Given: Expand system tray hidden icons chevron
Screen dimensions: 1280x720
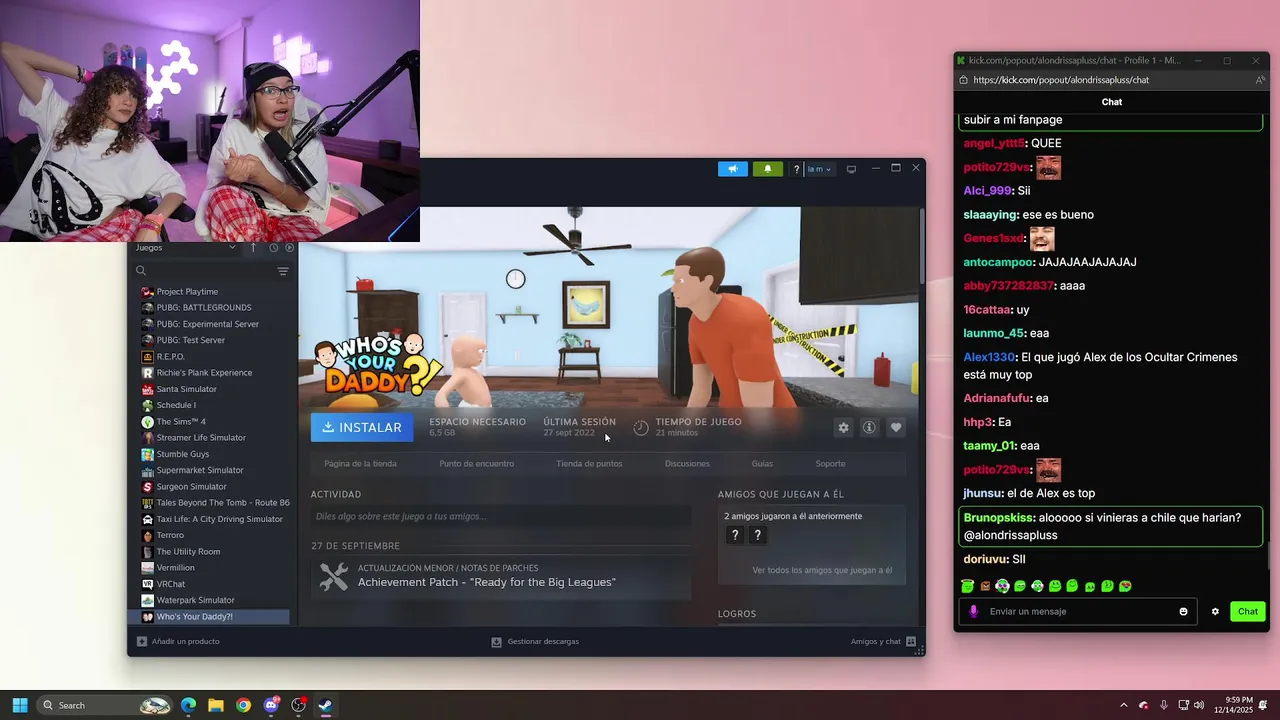Looking at the screenshot, I should pyautogui.click(x=1123, y=705).
